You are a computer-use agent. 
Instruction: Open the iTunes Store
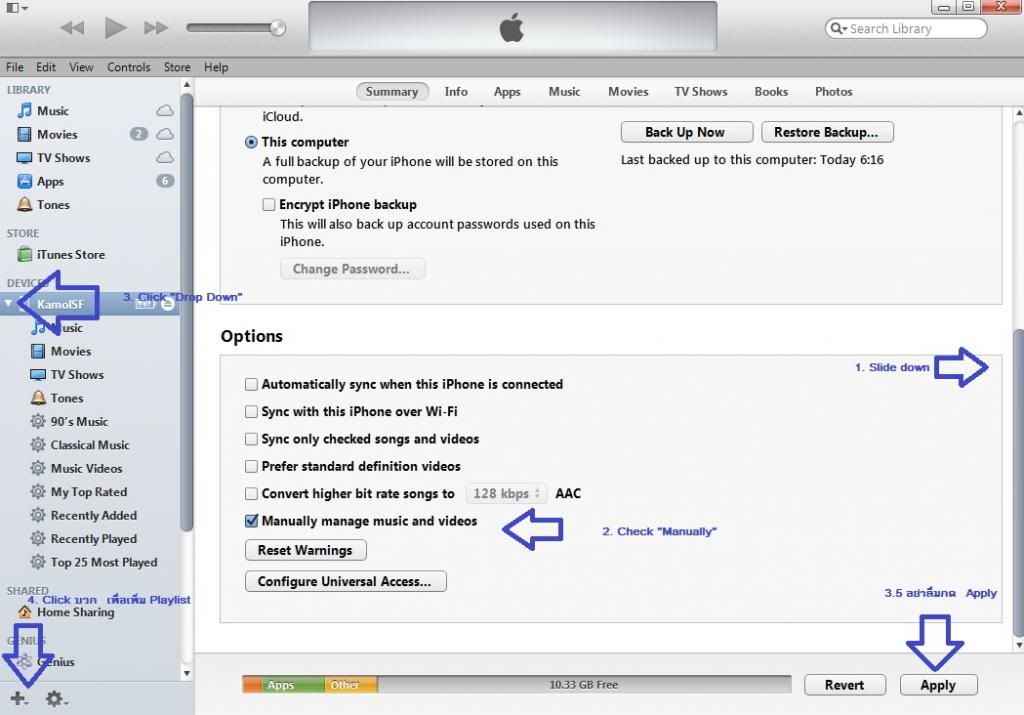[71, 255]
